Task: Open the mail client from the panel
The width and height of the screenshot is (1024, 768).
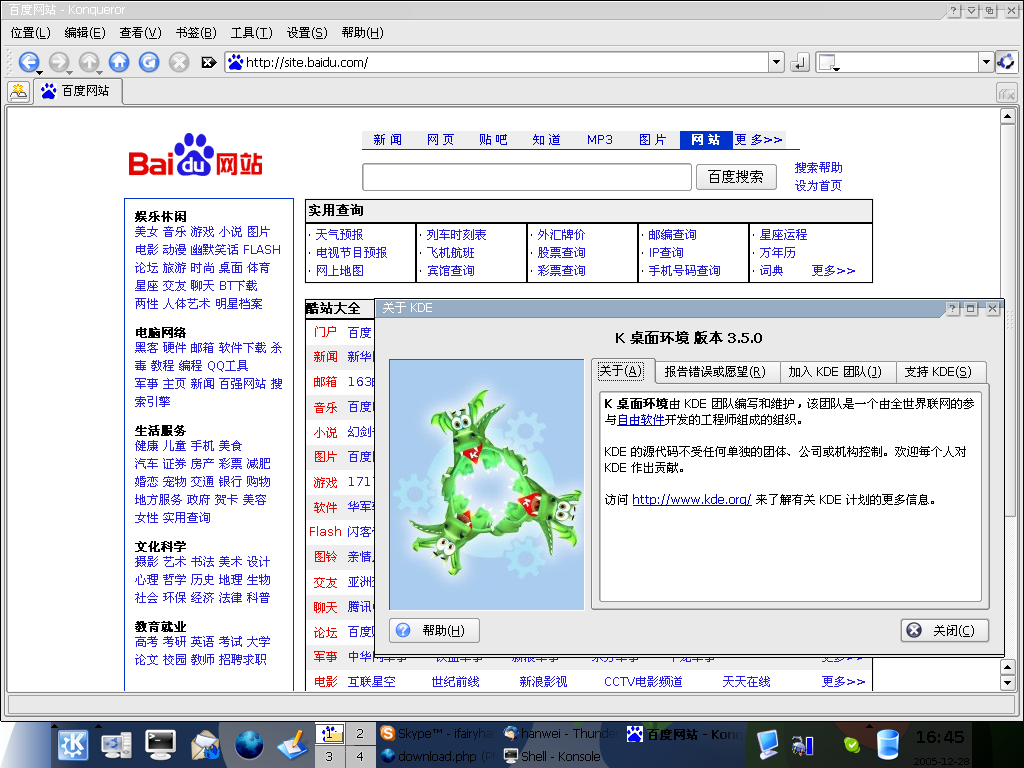Action: coord(205,744)
